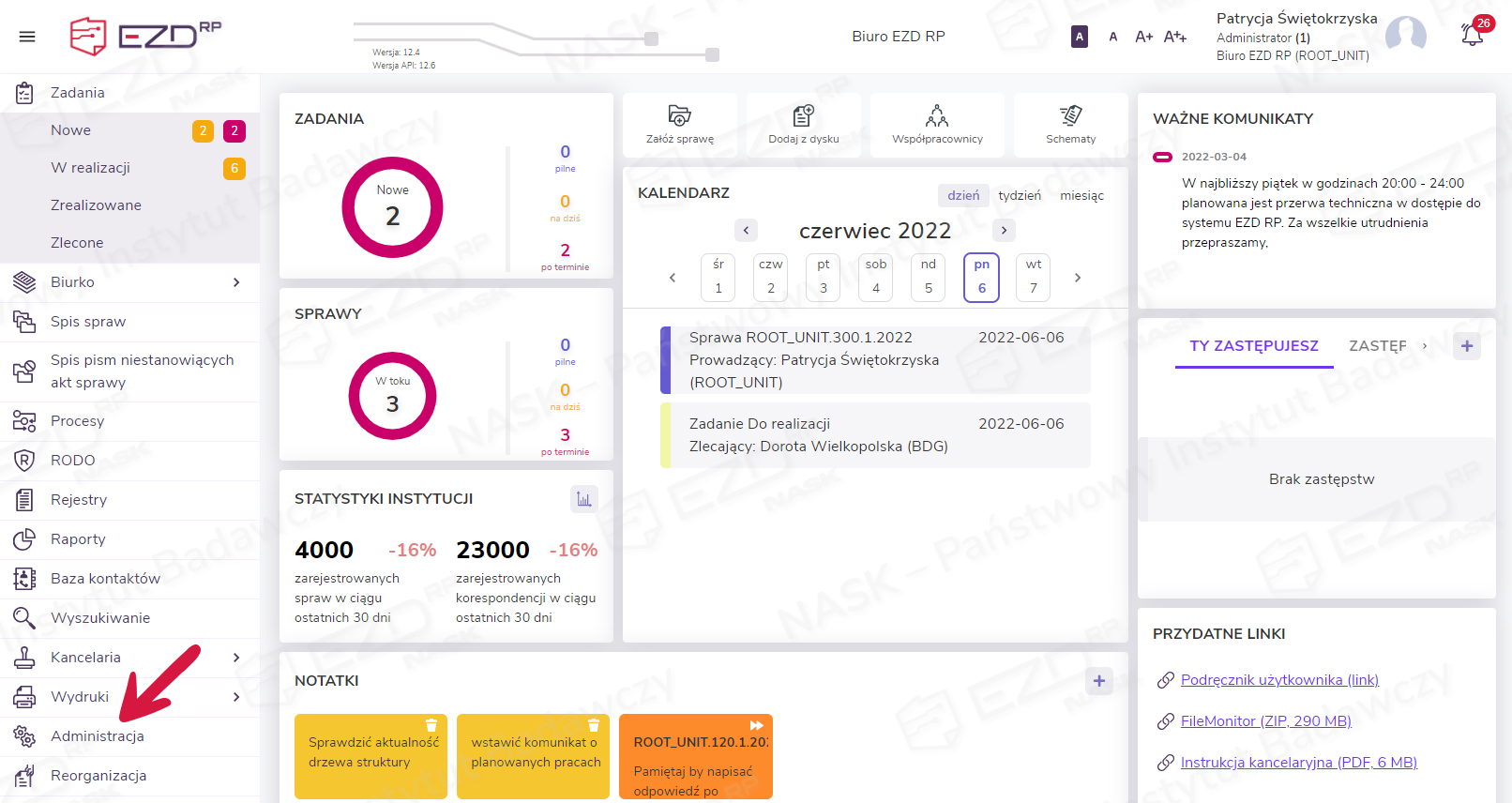
Task: Select Wednesday 1 in the calendar
Action: 718,278
